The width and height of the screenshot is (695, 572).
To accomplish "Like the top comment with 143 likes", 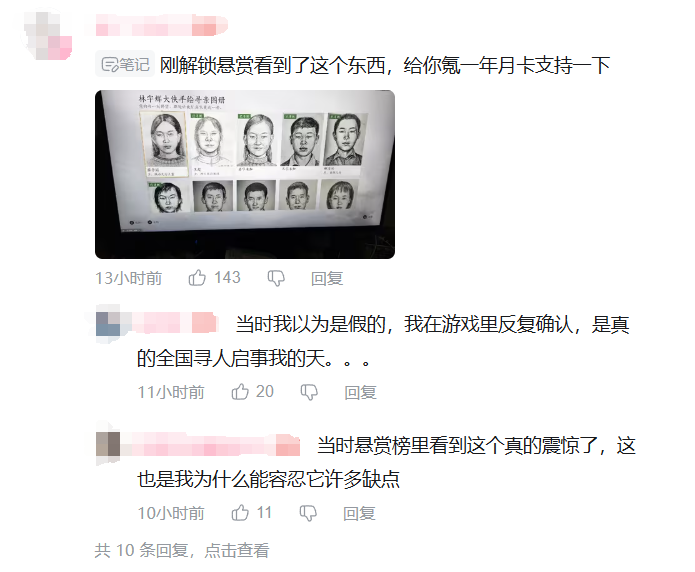I will [197, 278].
